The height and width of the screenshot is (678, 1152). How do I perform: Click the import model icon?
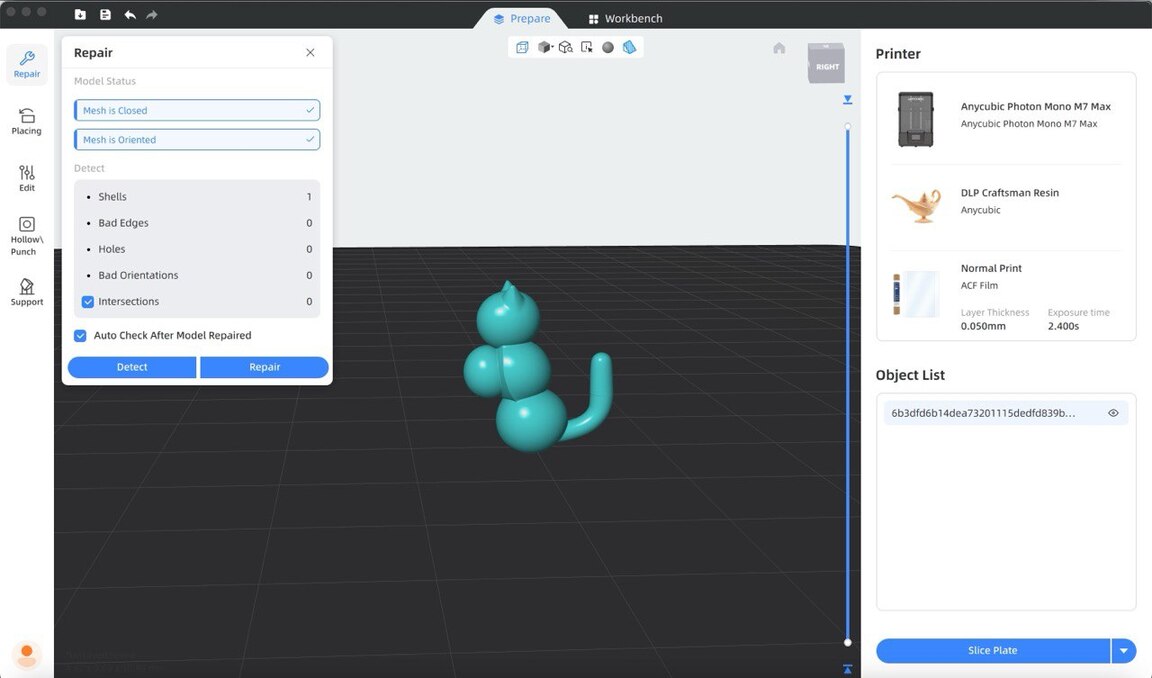[x=80, y=15]
